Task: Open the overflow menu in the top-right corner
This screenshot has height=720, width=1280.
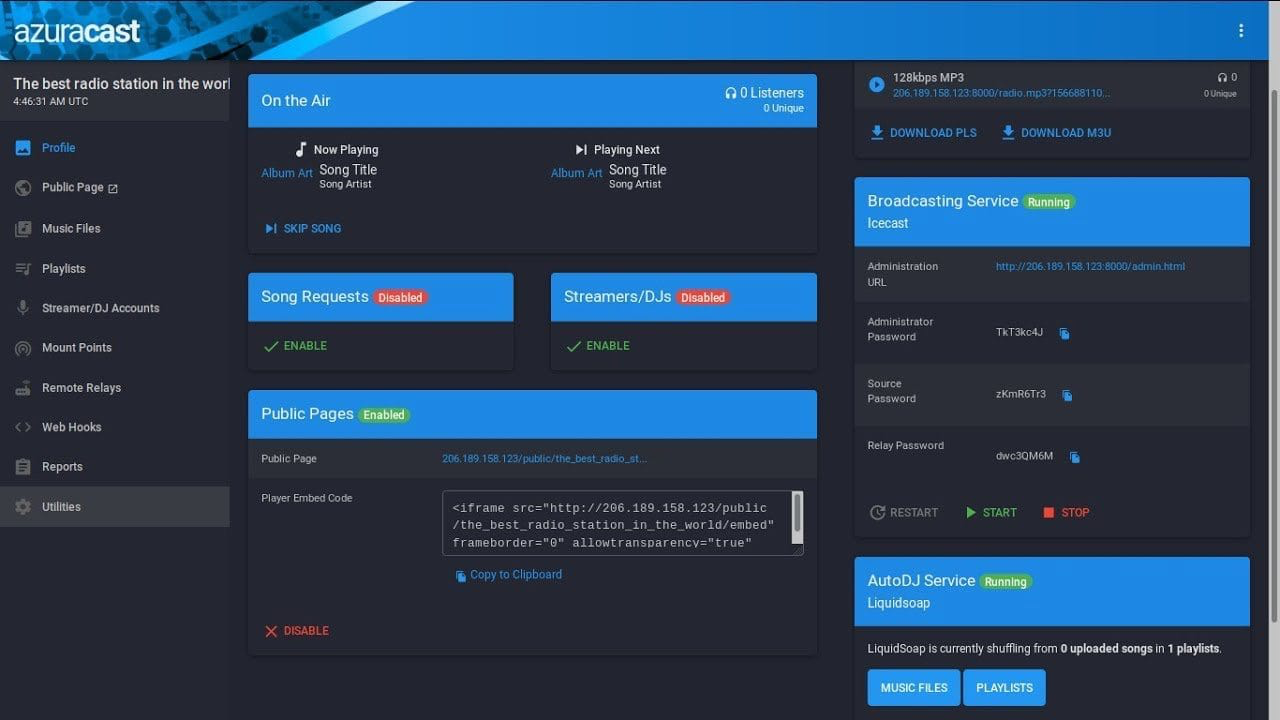Action: coord(1241,30)
